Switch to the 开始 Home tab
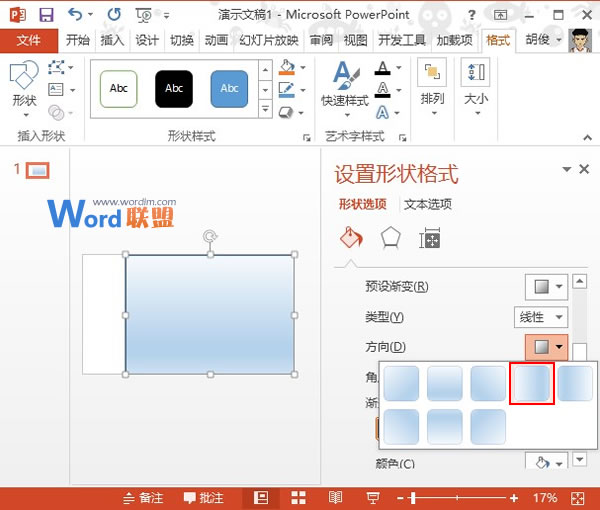 [78, 40]
